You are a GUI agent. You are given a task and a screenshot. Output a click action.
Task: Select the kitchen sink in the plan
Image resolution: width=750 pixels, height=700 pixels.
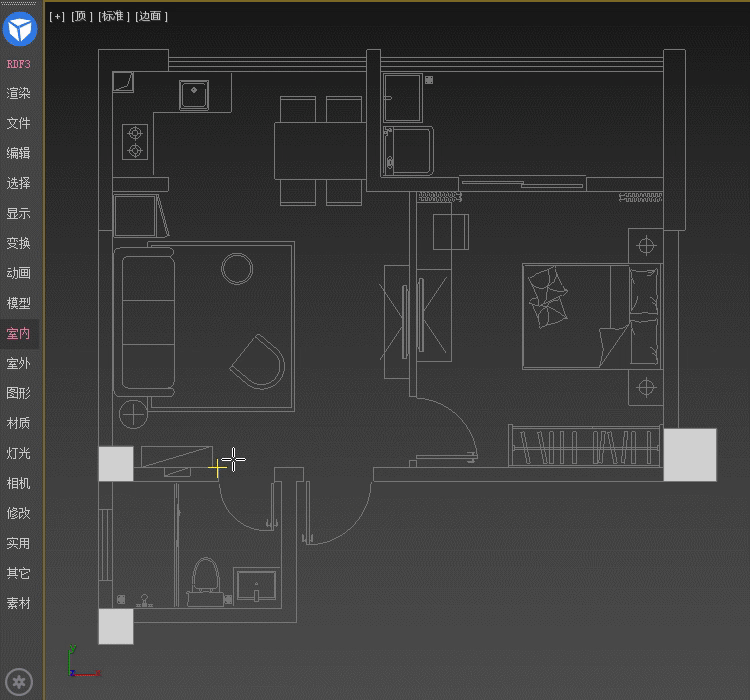pyautogui.click(x=194, y=95)
